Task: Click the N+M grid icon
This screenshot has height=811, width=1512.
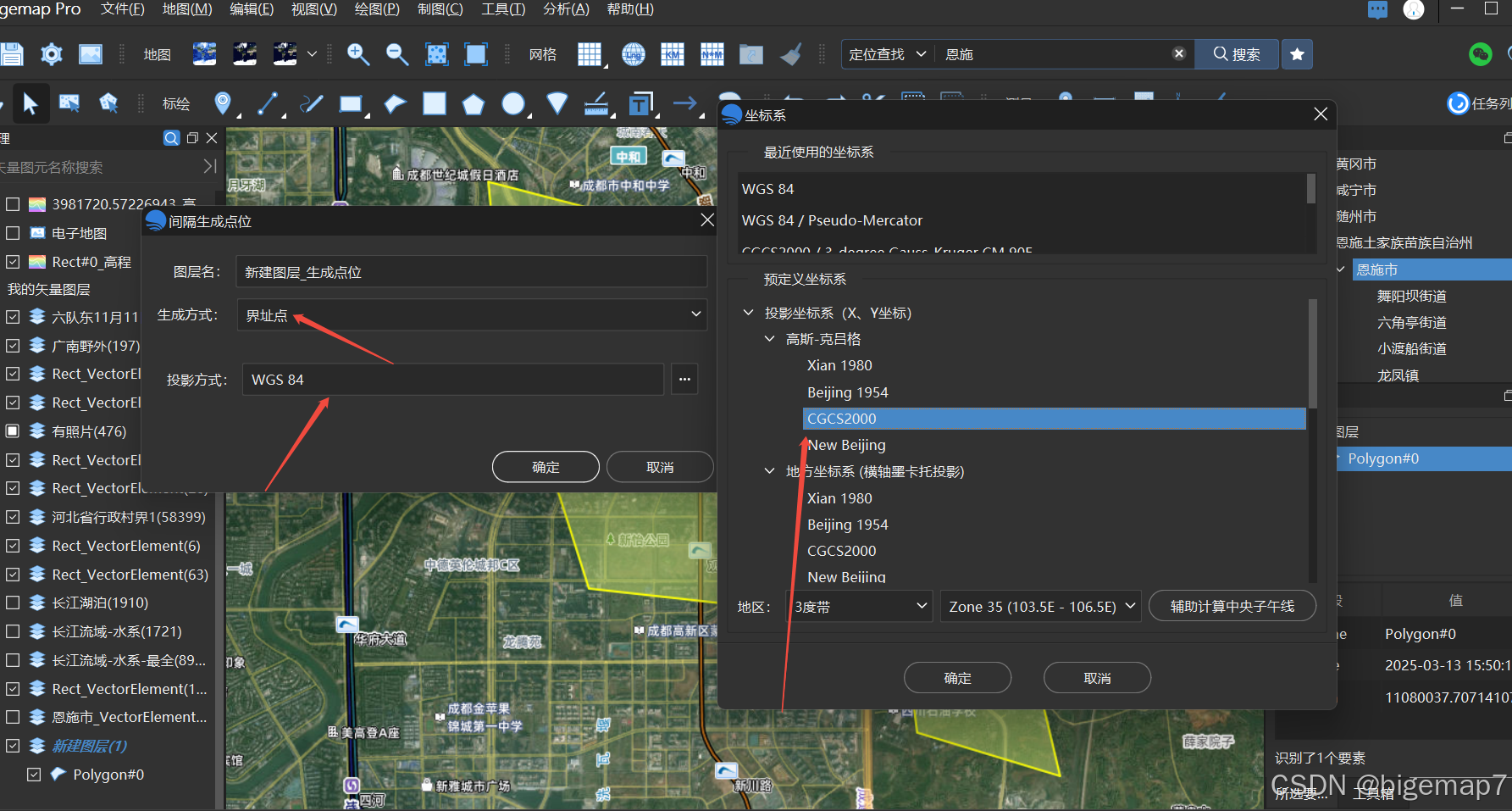Action: (712, 54)
